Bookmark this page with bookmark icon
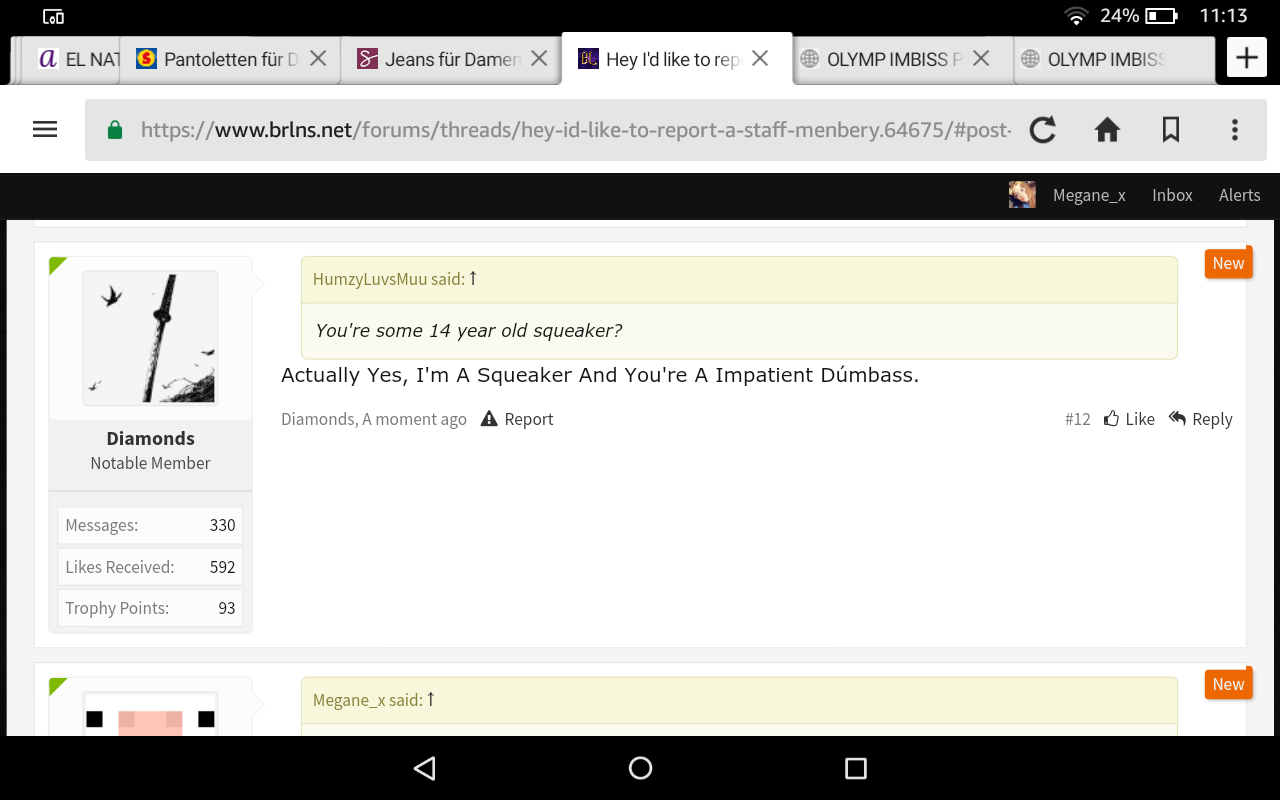The width and height of the screenshot is (1280, 800). 1171,129
